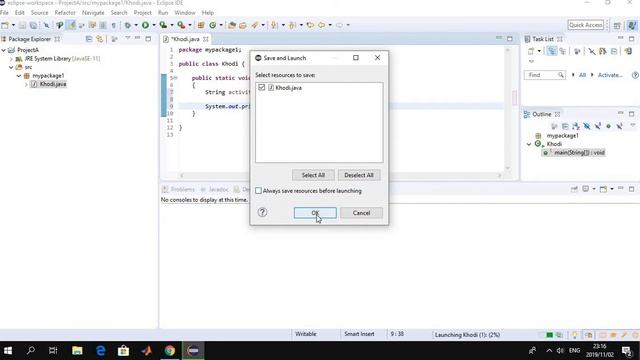Expand the Khodi.java node

tap(27, 84)
